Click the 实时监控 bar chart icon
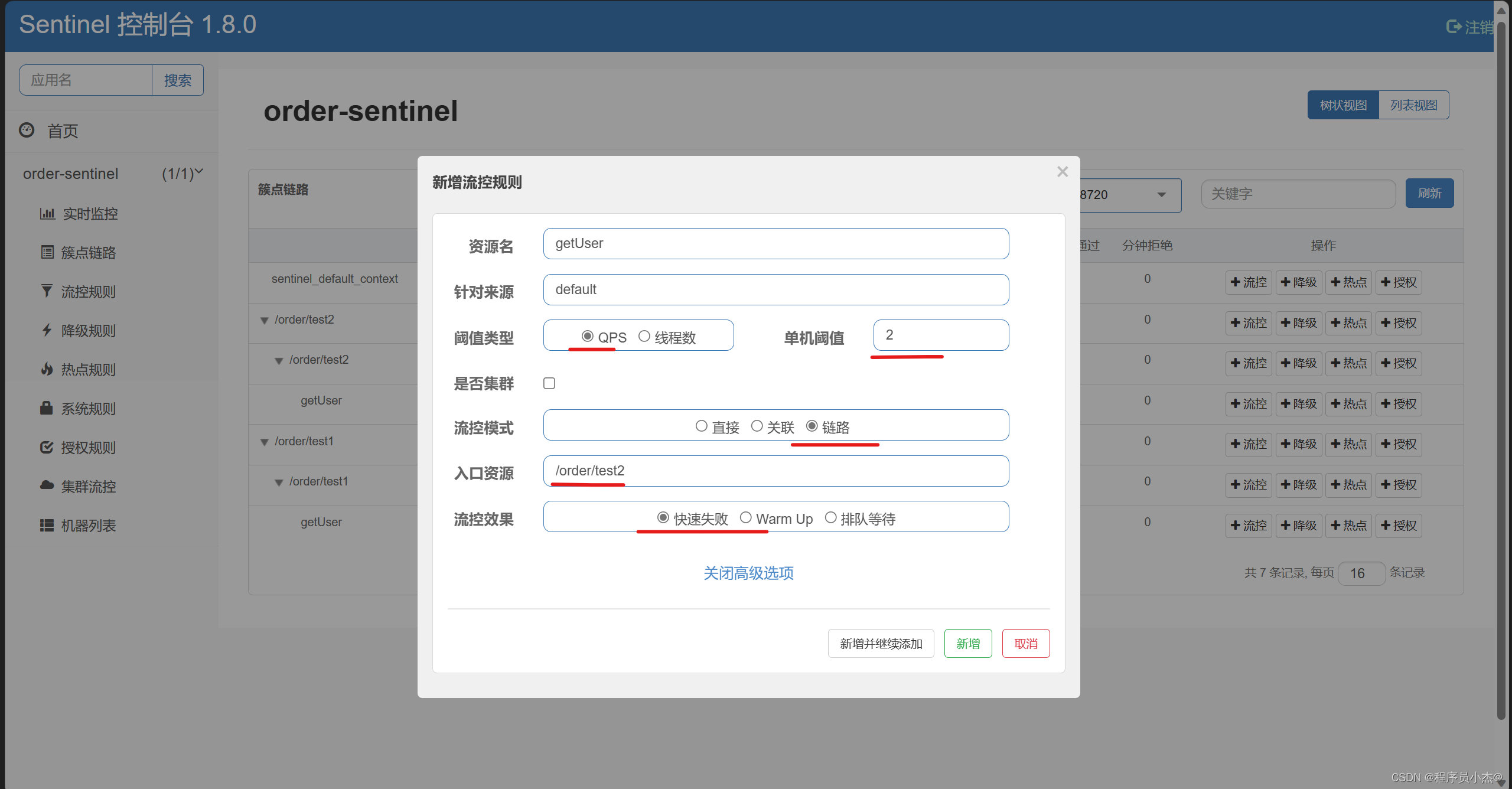Screen dimensions: 1512x789 47,213
